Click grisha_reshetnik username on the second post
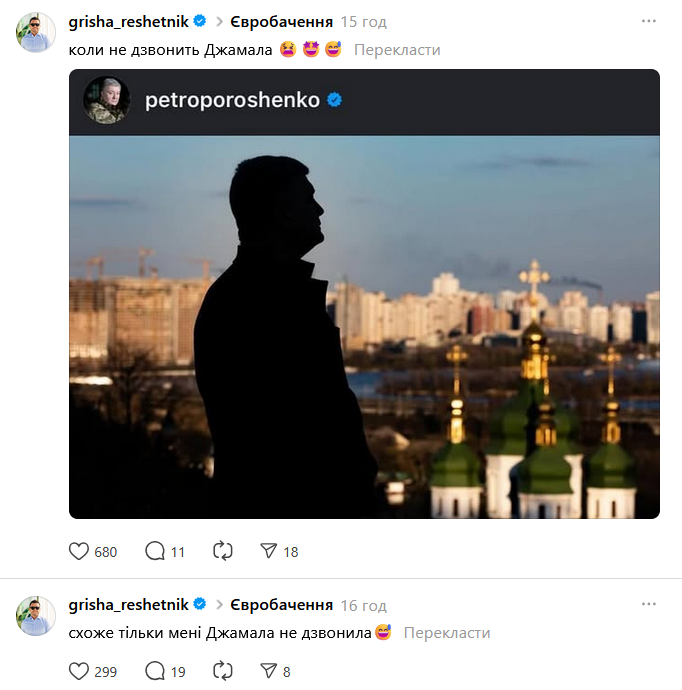 pyautogui.click(x=129, y=605)
